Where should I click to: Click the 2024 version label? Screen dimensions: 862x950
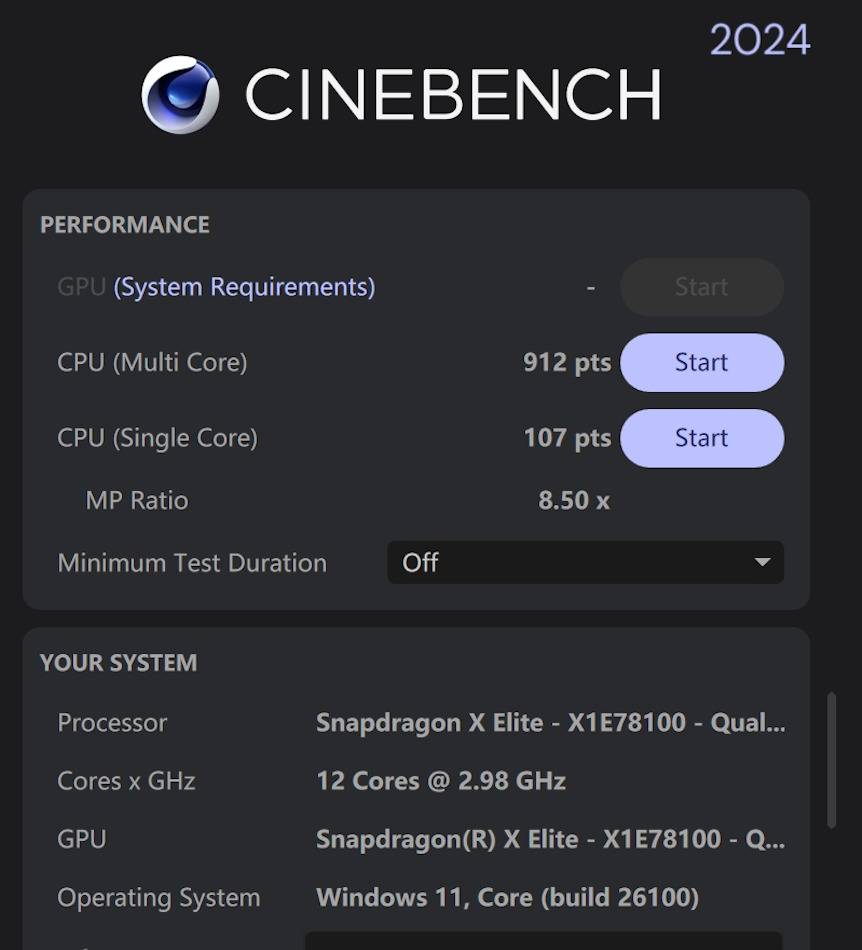pyautogui.click(x=759, y=41)
